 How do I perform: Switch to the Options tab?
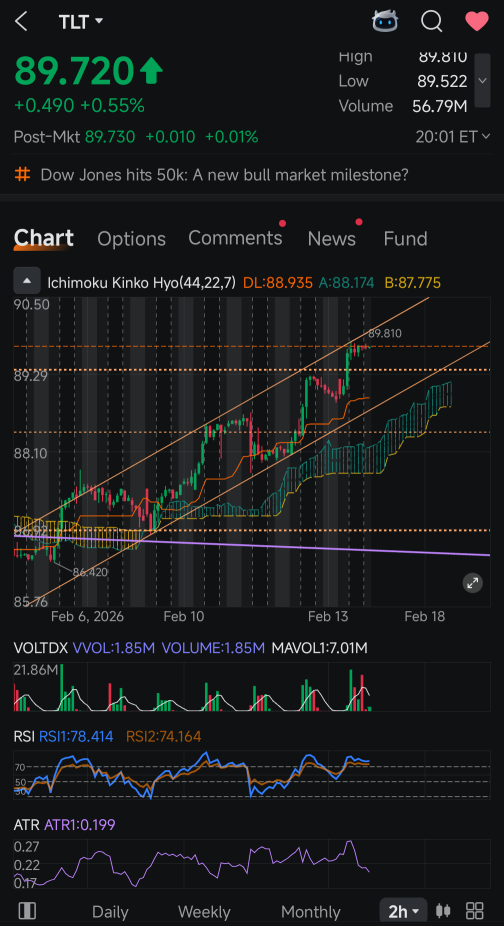pyautogui.click(x=131, y=239)
